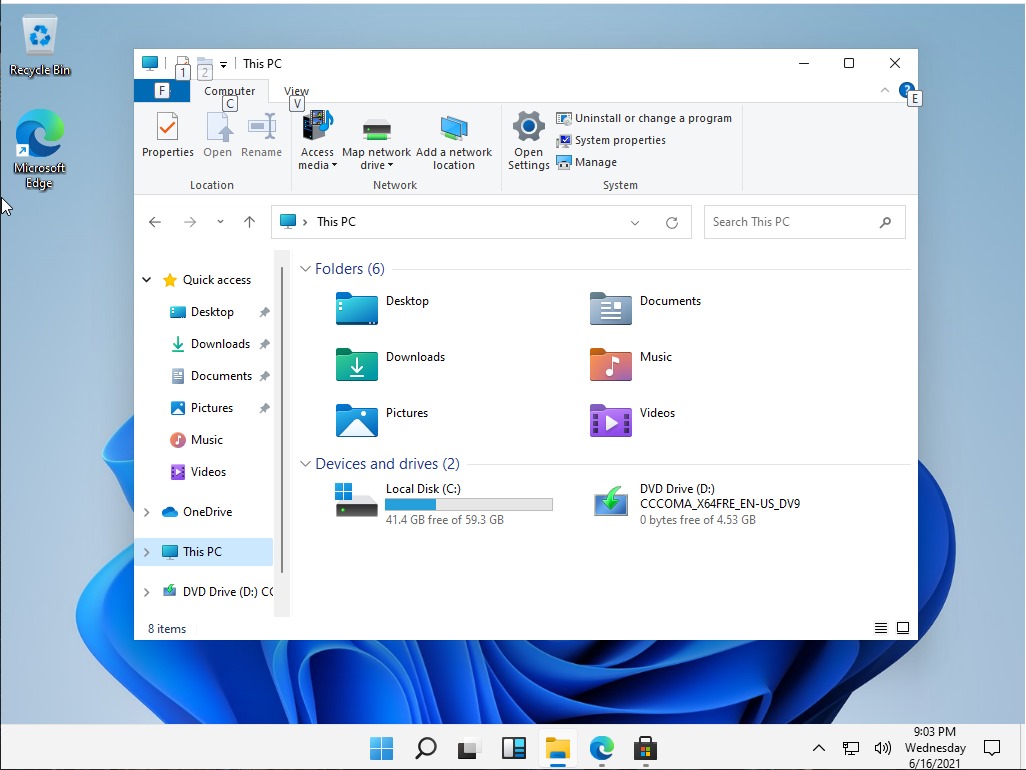Expand the DVD Drive (D:) sidebar entry
The width and height of the screenshot is (1026, 770).
tap(146, 591)
